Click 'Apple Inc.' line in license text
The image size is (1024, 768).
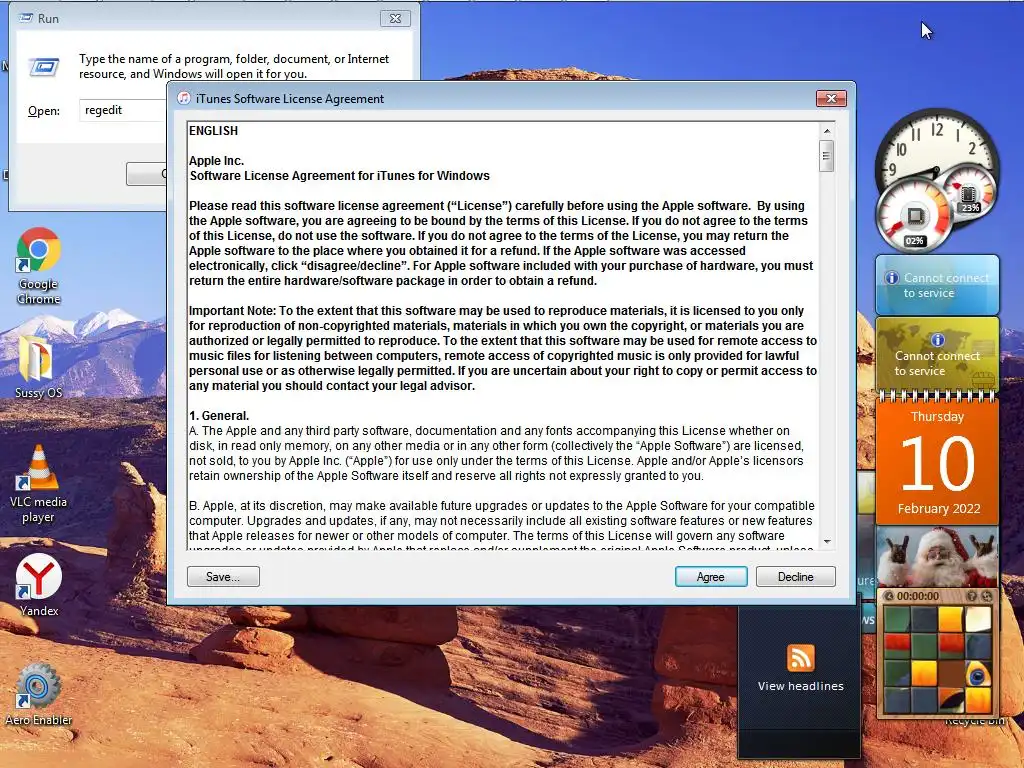(x=216, y=161)
